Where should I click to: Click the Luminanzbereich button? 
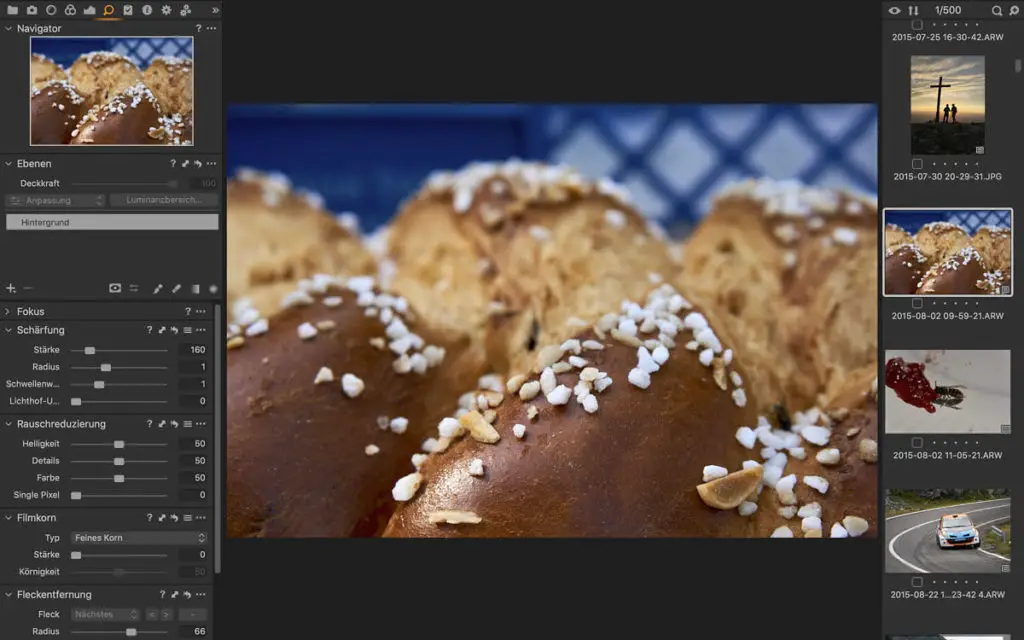point(164,200)
